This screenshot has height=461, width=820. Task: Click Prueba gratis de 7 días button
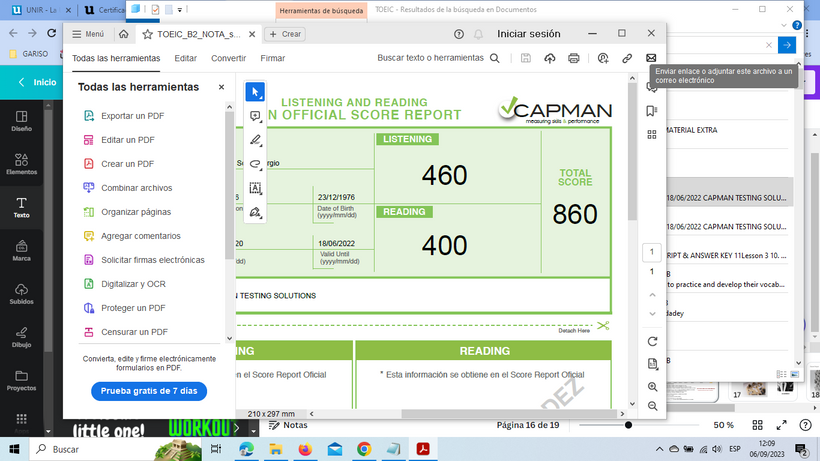[149, 391]
